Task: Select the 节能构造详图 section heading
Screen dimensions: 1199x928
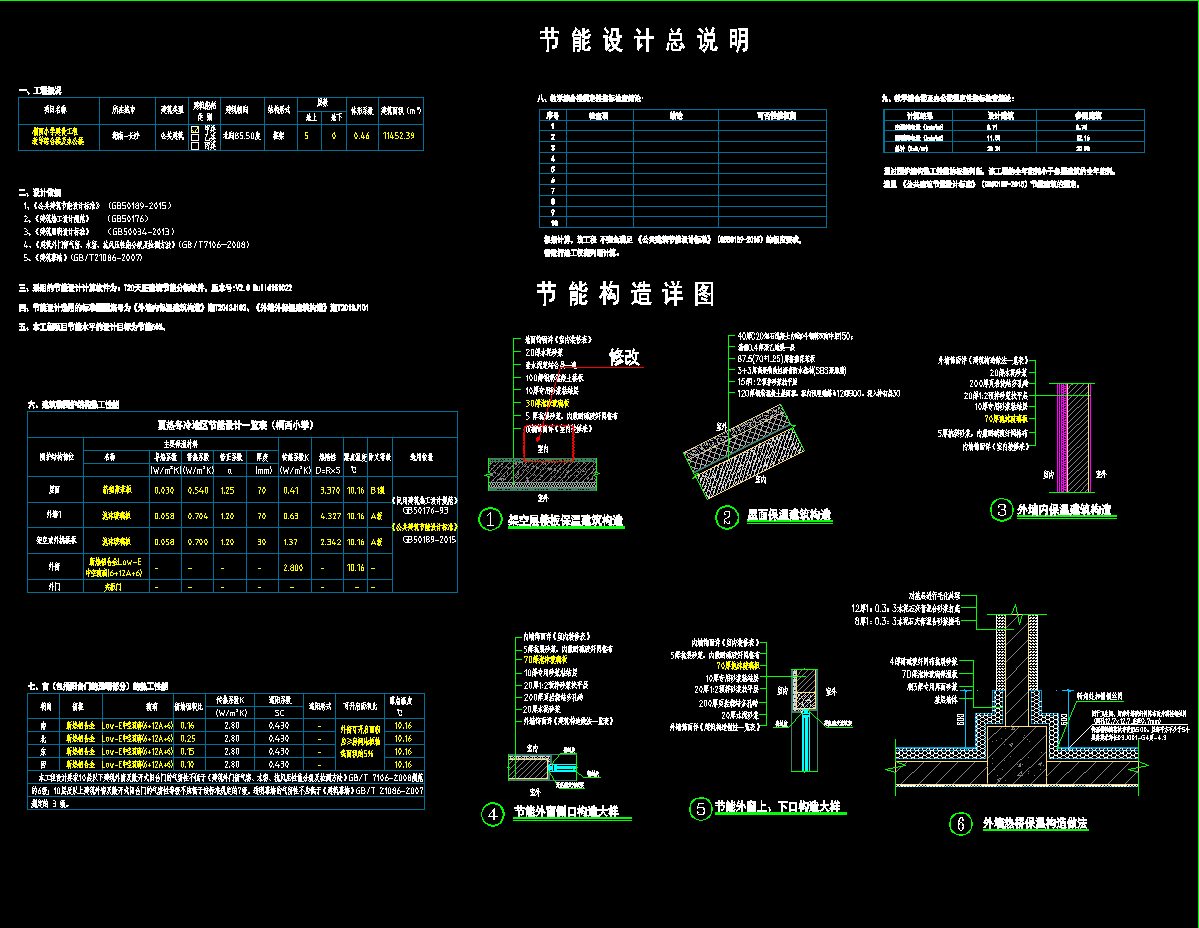Action: (626, 294)
